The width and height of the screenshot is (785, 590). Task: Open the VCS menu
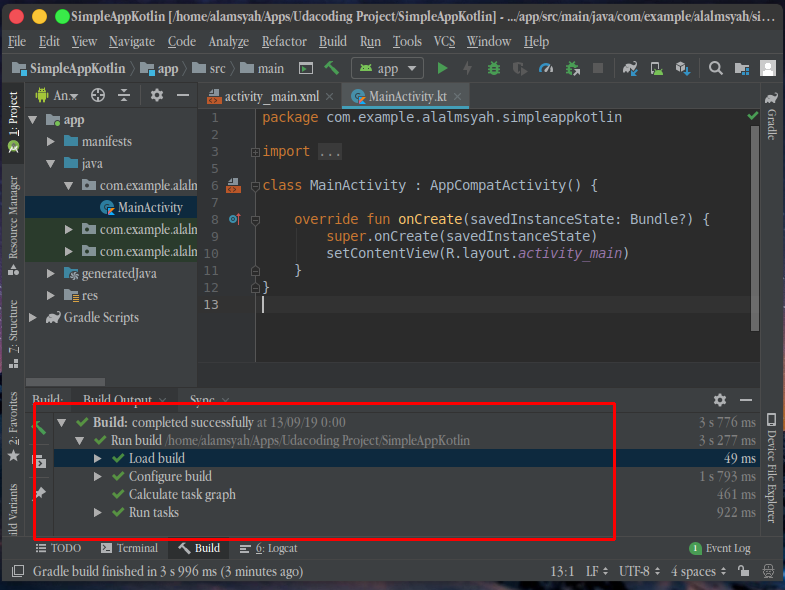[444, 42]
